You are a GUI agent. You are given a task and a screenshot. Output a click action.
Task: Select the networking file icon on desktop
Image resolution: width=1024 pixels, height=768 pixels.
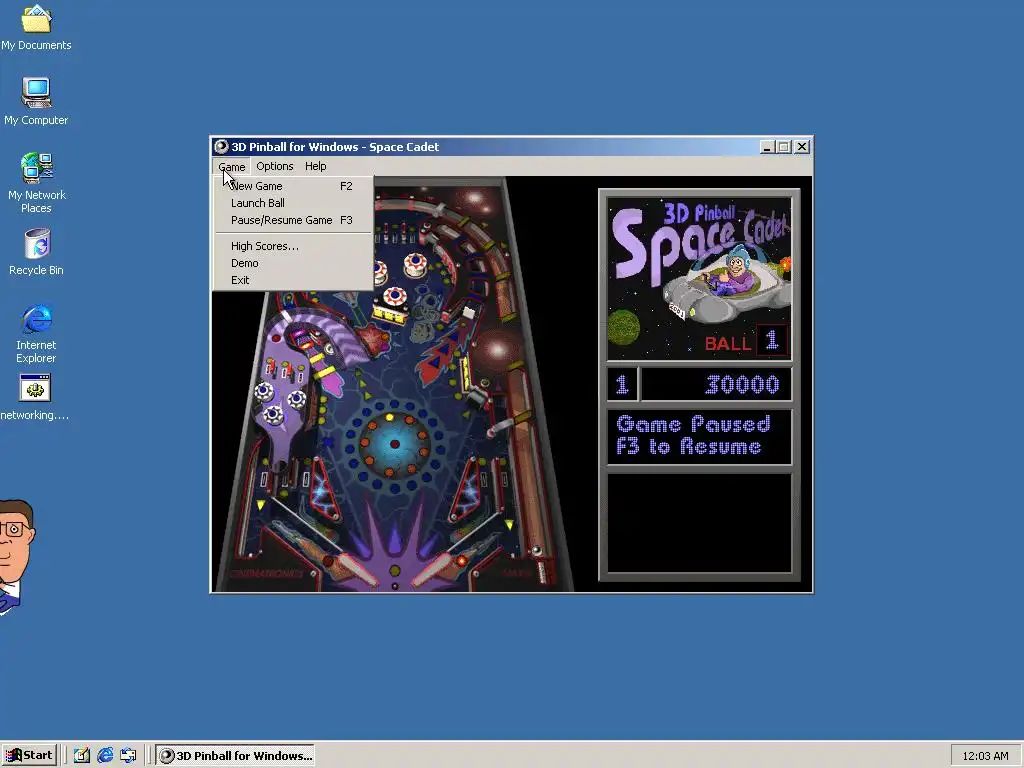point(35,397)
